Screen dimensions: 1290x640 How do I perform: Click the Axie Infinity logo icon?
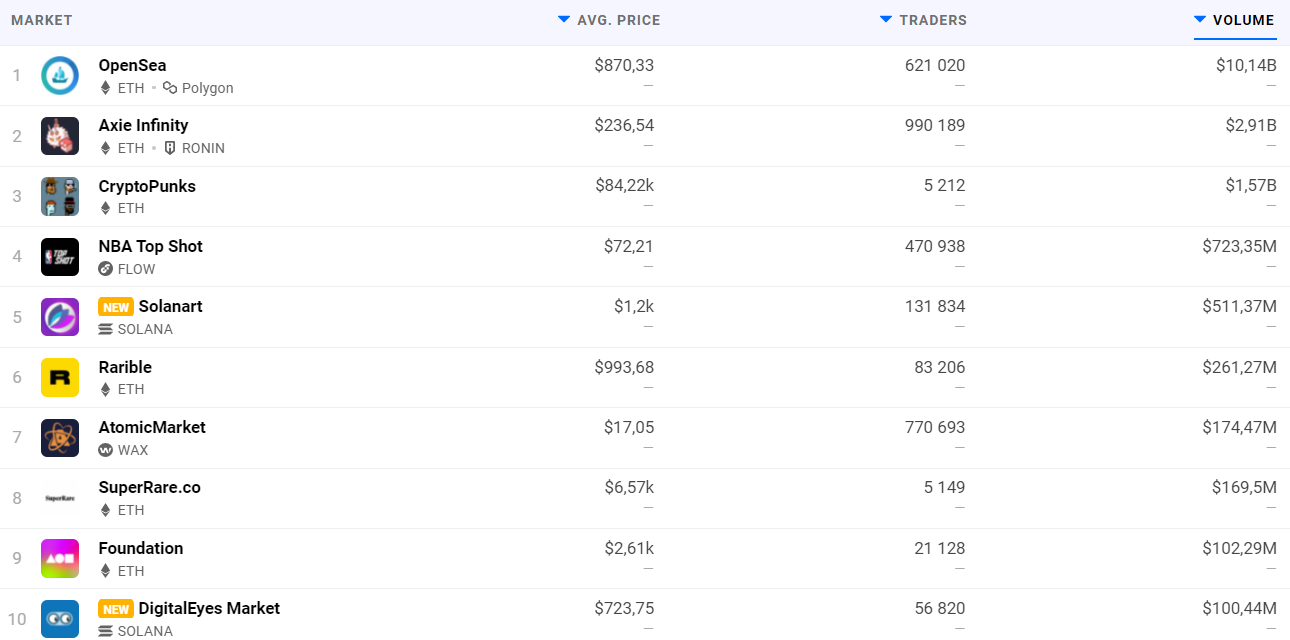(x=60, y=136)
